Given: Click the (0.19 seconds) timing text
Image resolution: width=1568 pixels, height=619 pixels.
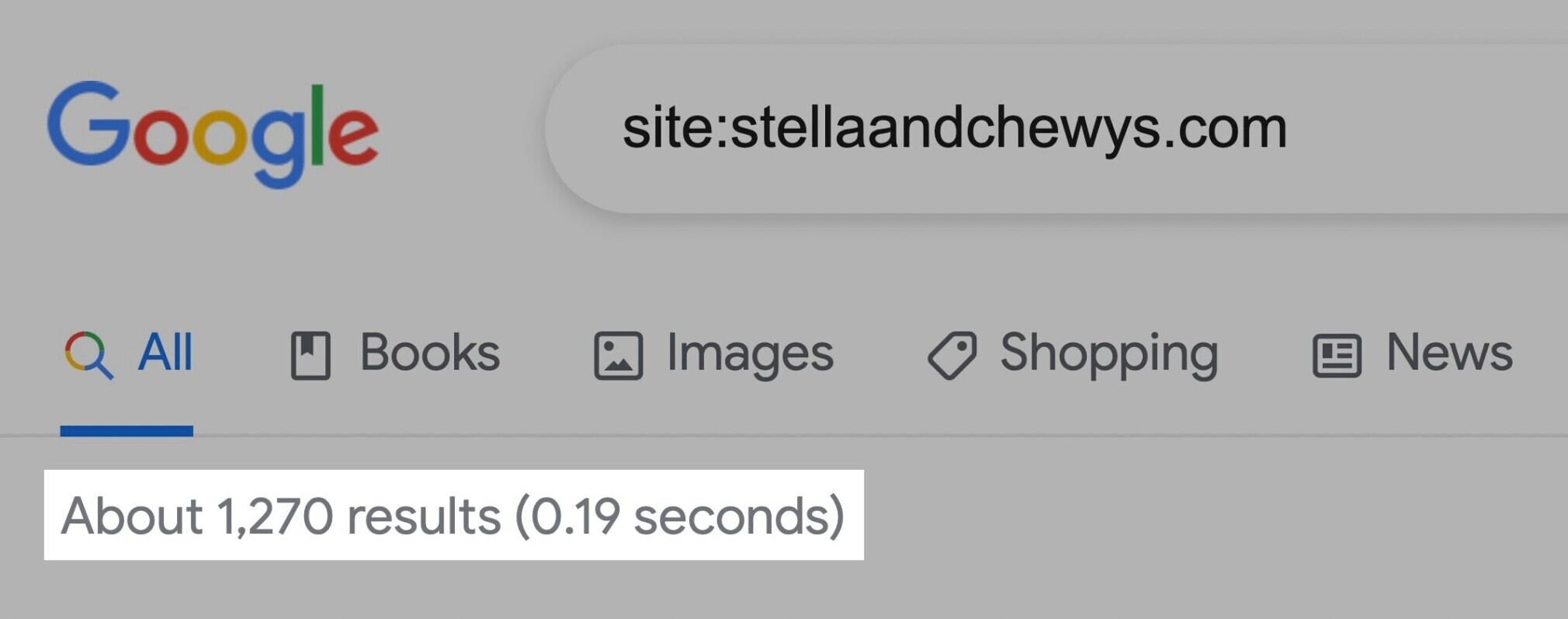Looking at the screenshot, I should (680, 516).
